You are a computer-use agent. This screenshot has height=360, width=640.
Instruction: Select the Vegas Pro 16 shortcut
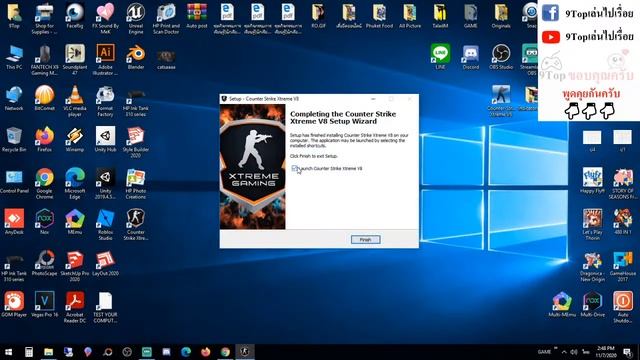pos(44,304)
